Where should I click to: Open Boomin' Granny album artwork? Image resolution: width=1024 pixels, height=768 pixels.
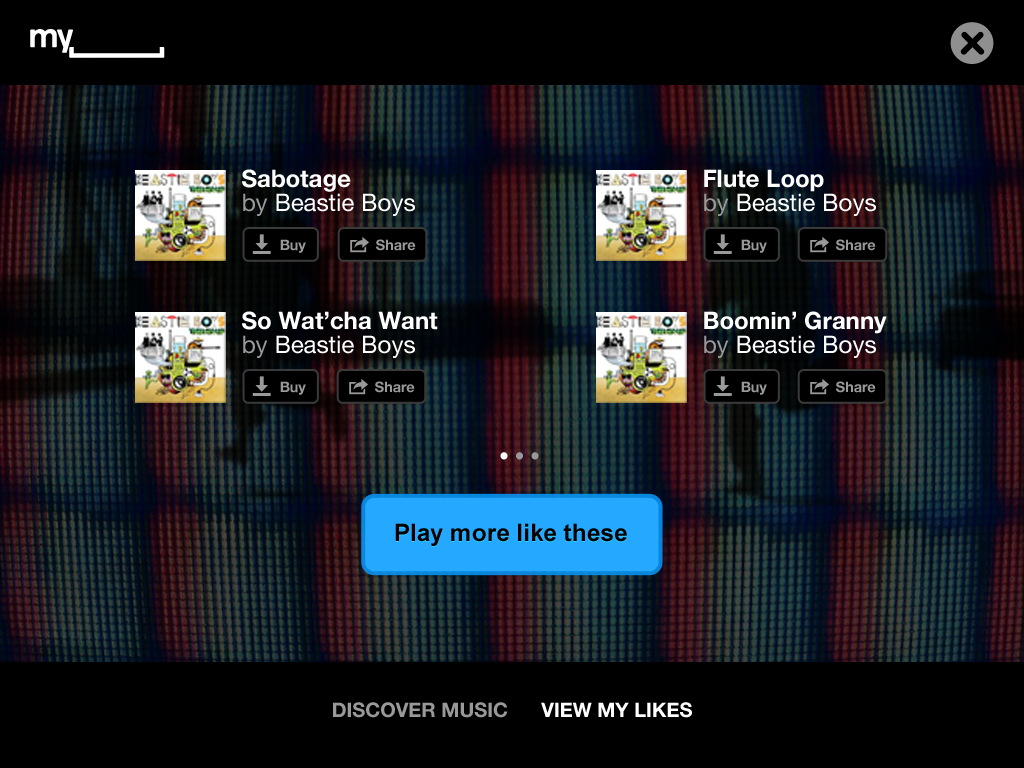641,357
